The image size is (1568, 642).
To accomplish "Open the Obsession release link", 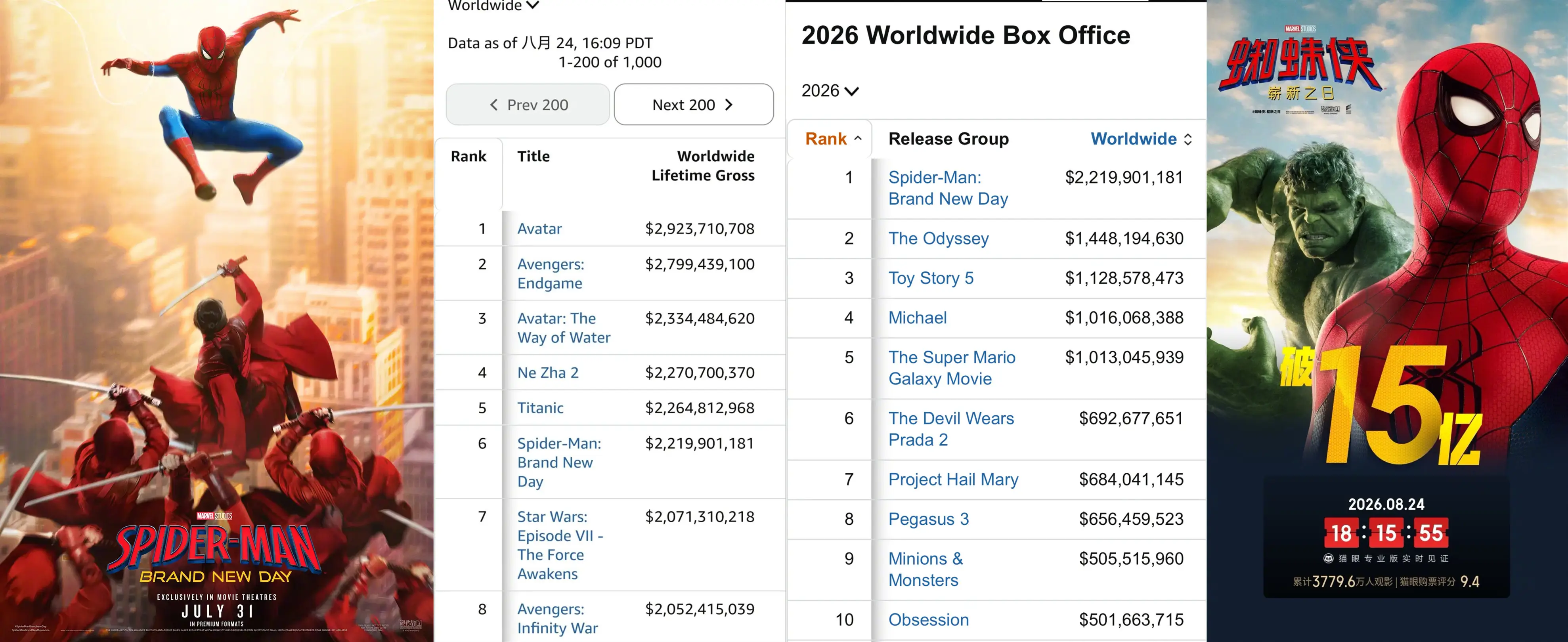I will click(x=928, y=619).
